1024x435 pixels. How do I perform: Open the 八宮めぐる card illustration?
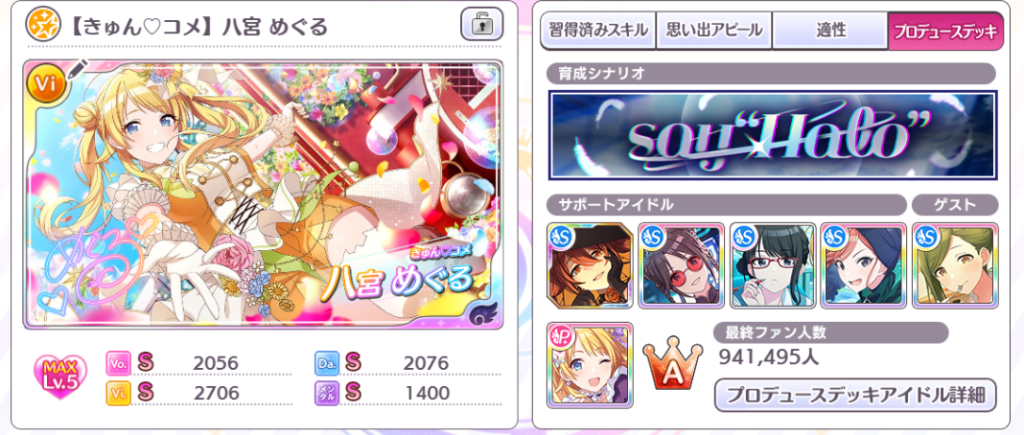263,195
